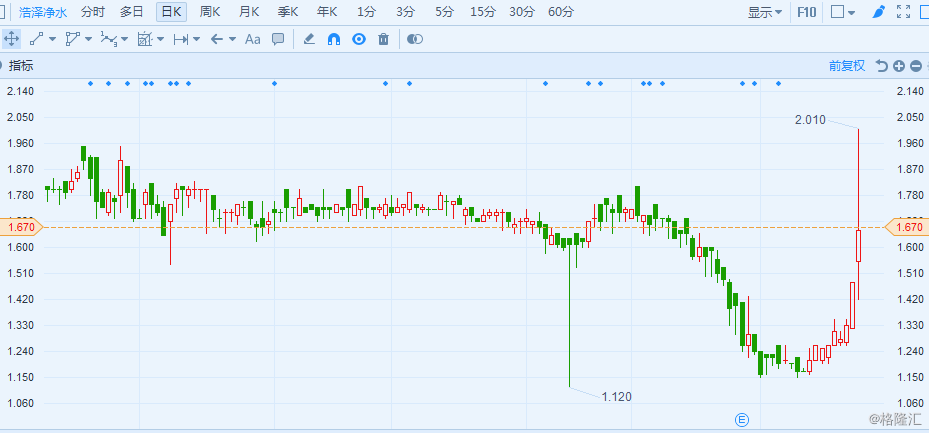Click the trash icon to delete drawings
This screenshot has height=433, width=929.
point(384,39)
